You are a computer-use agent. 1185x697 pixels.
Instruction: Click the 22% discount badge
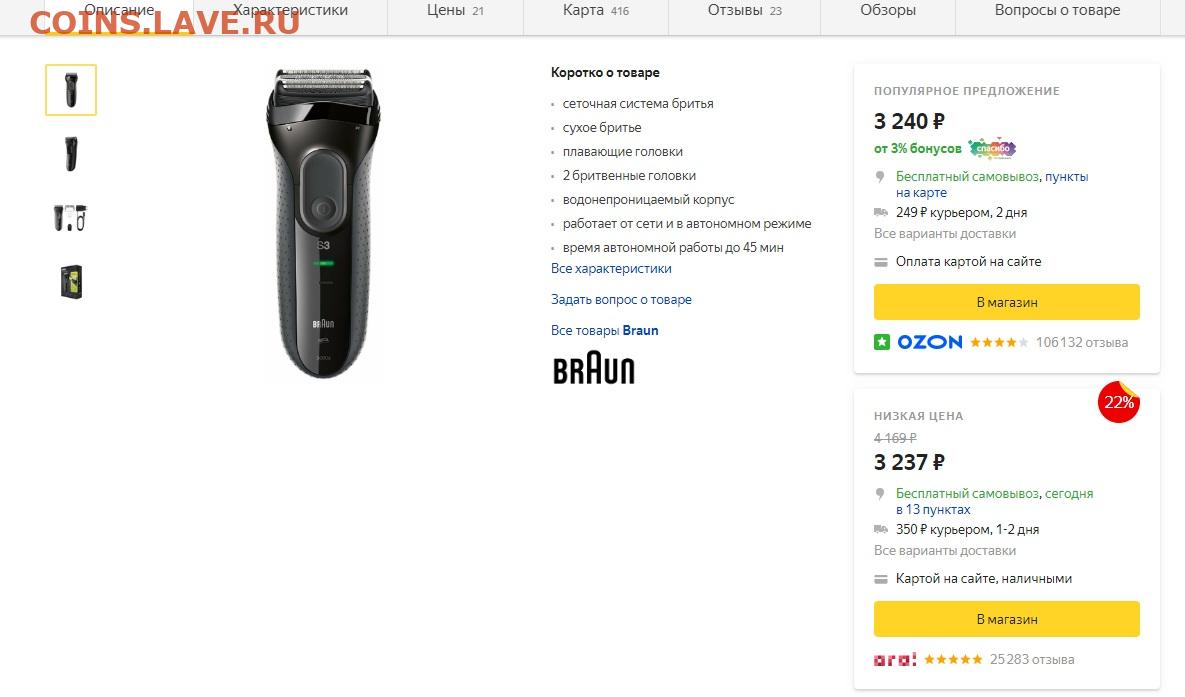coord(1118,402)
